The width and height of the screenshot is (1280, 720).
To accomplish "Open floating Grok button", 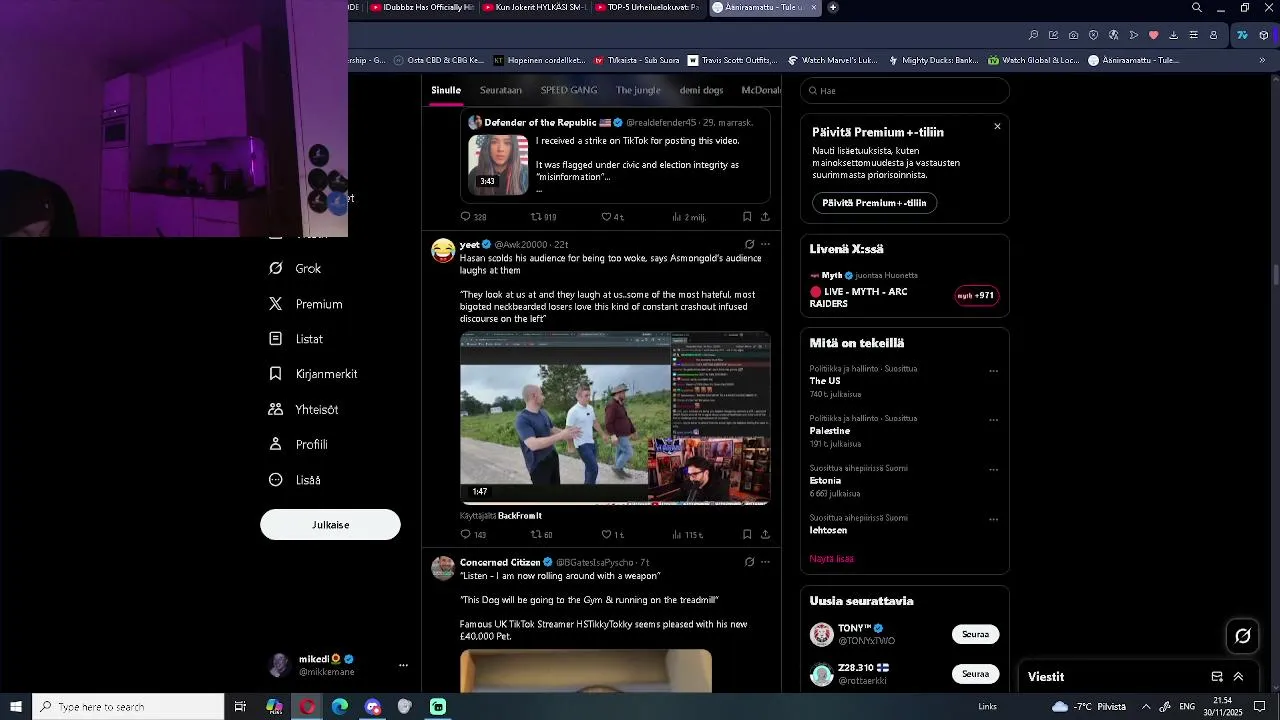I will point(1243,636).
